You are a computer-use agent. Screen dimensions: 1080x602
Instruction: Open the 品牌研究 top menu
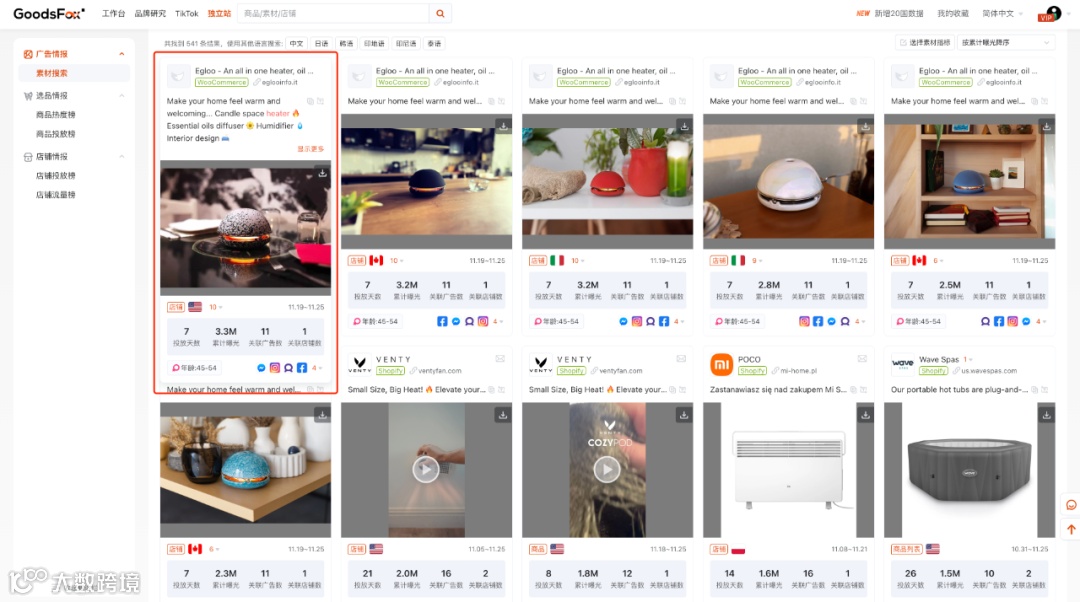150,13
